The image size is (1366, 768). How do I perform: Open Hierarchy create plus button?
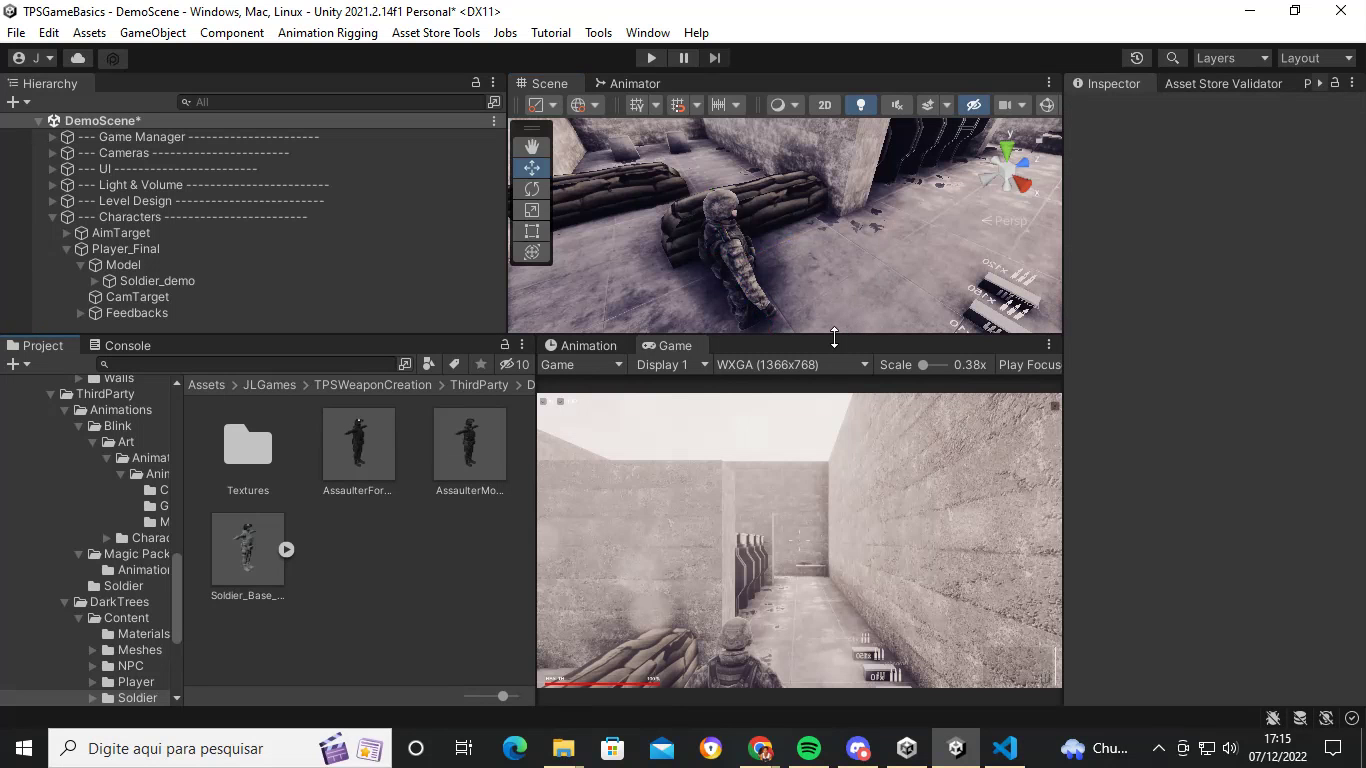[18, 102]
